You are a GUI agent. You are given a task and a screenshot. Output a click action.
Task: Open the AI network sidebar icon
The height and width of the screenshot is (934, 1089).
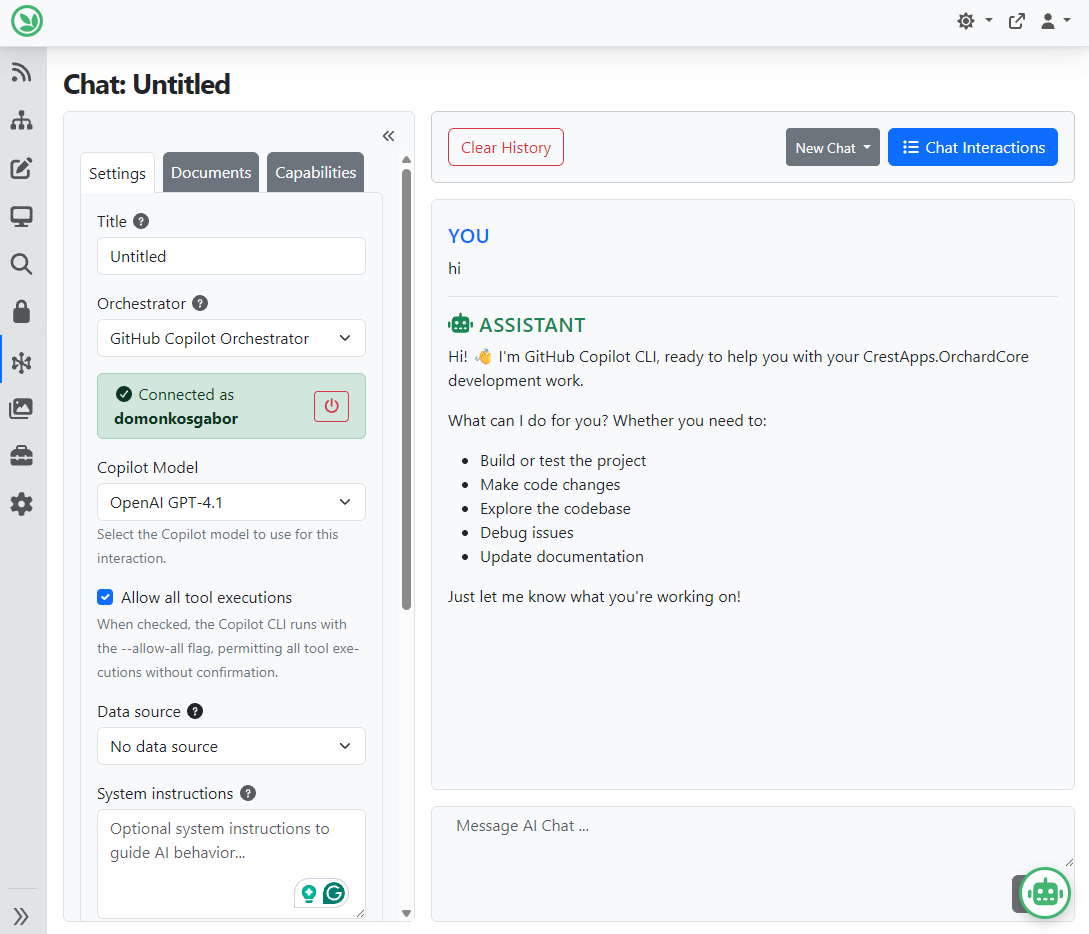(x=22, y=362)
